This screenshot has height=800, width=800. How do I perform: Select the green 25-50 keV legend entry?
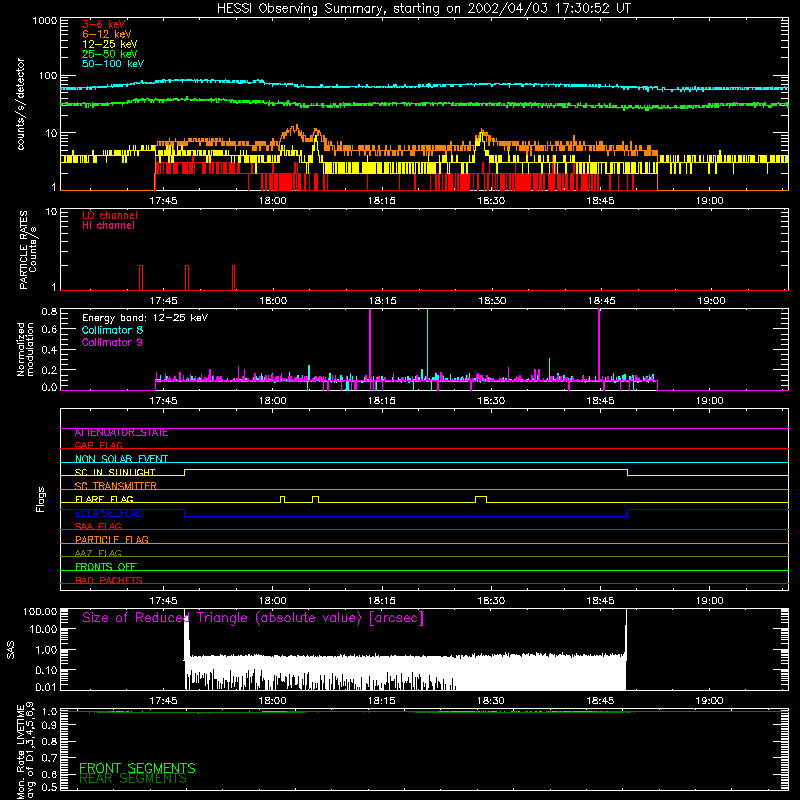coord(110,54)
